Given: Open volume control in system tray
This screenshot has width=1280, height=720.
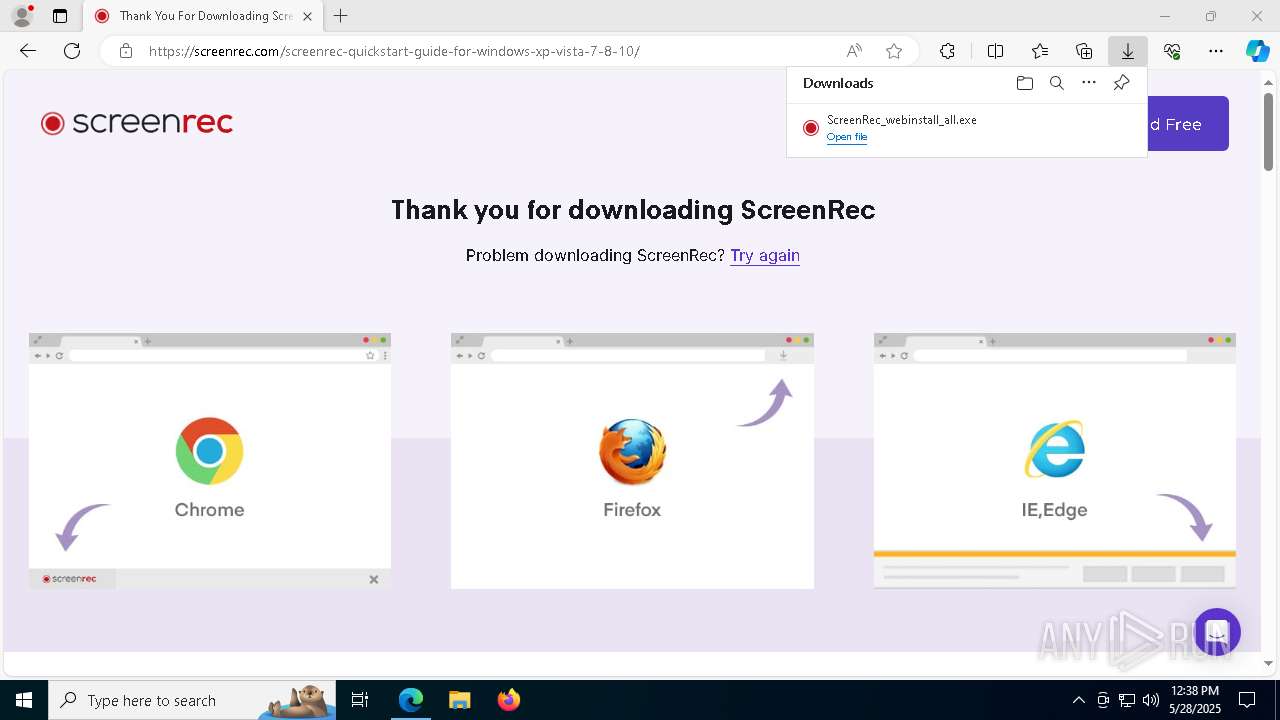Looking at the screenshot, I should 1150,700.
